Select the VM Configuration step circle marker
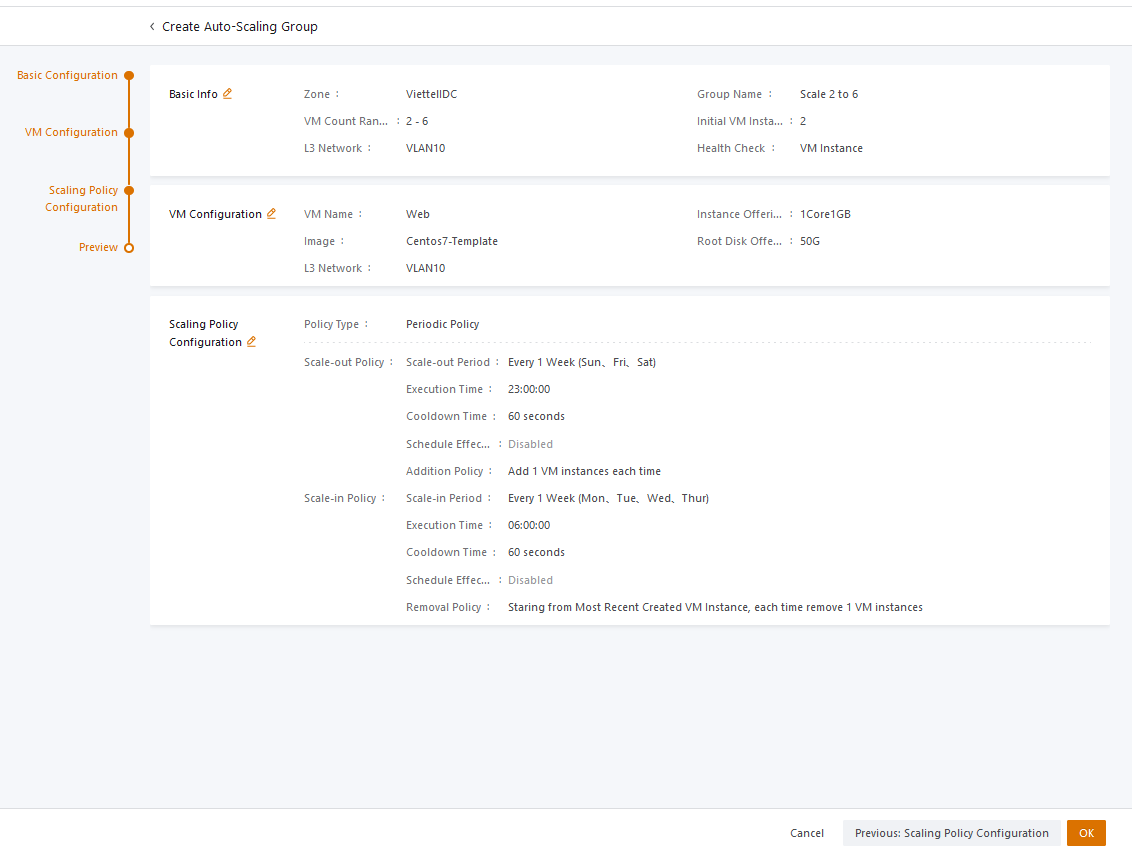 129,132
